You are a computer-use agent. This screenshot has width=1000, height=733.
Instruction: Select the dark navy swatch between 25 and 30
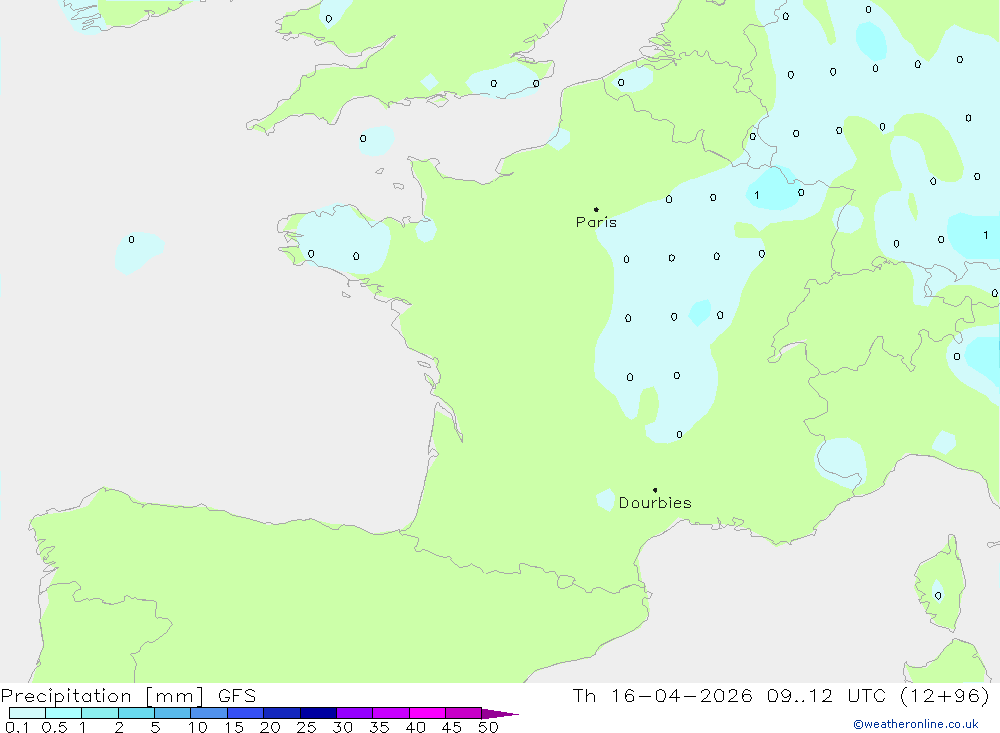[x=318, y=713]
